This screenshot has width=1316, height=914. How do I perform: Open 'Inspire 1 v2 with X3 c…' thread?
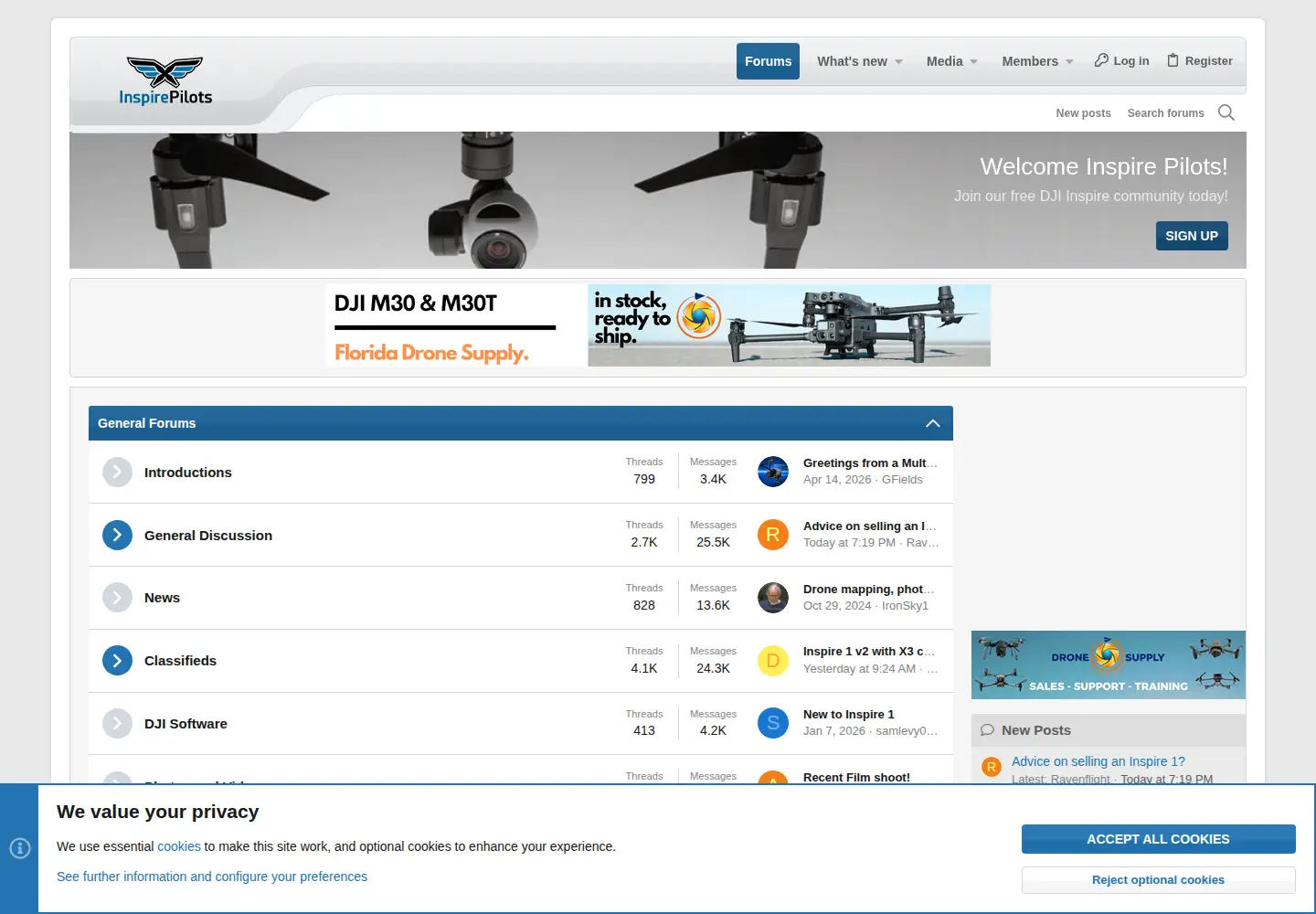pyautogui.click(x=869, y=652)
